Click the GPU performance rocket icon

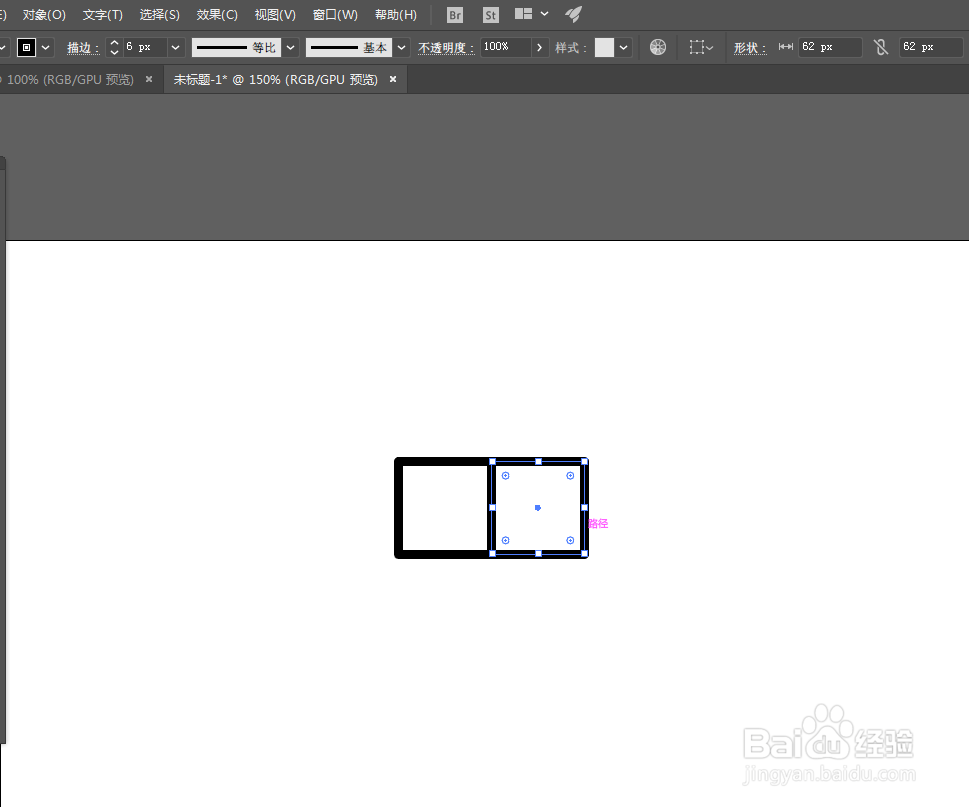pos(573,14)
